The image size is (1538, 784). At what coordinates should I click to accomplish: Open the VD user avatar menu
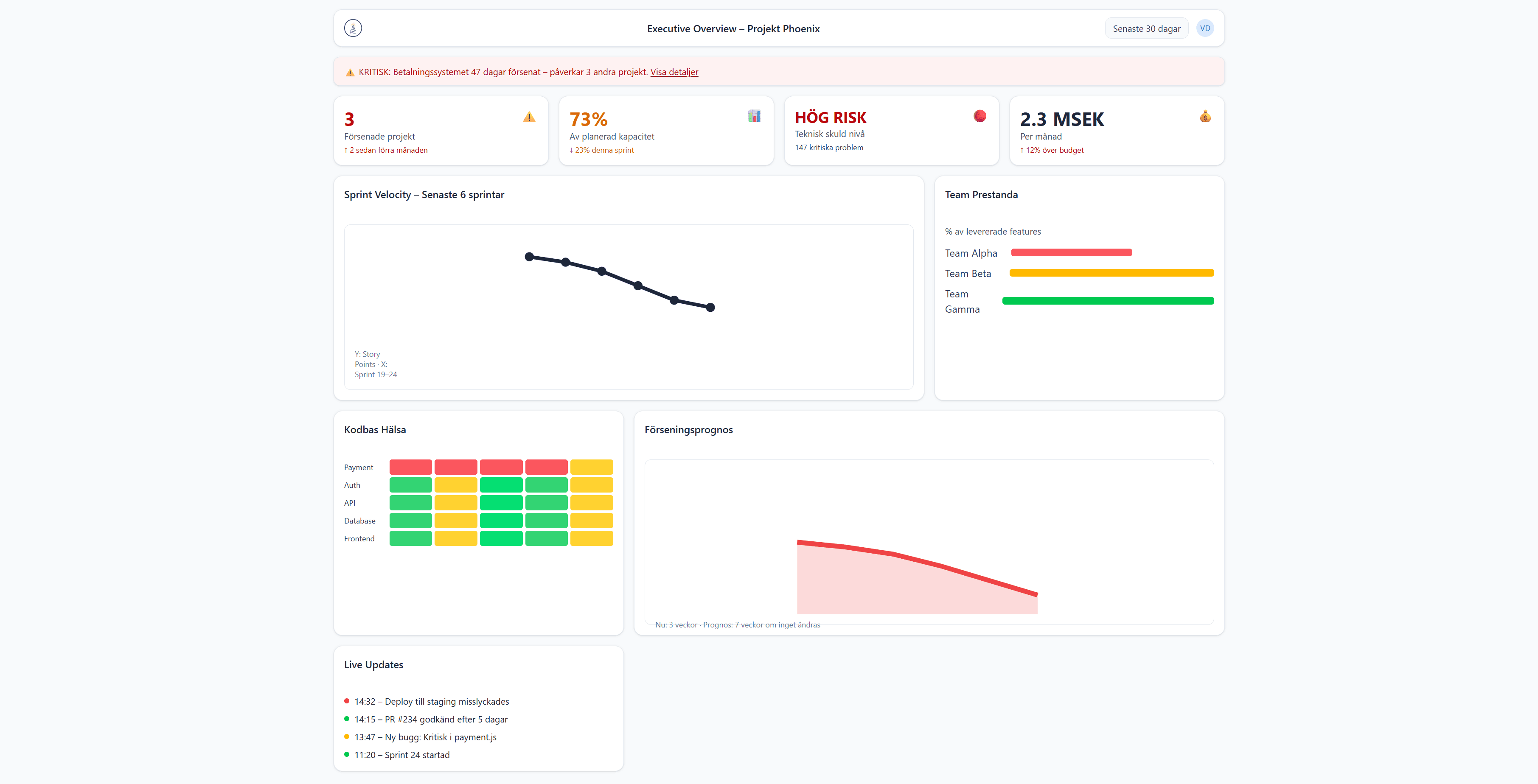coord(1205,28)
